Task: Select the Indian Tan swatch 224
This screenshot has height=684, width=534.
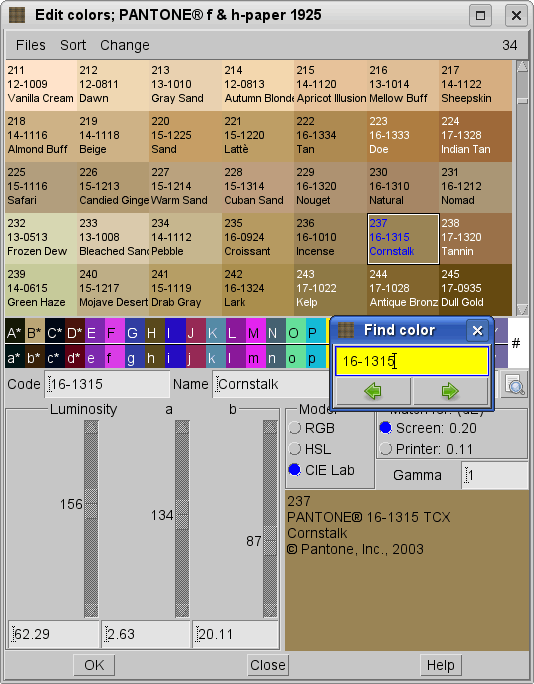Action: pyautogui.click(x=475, y=136)
